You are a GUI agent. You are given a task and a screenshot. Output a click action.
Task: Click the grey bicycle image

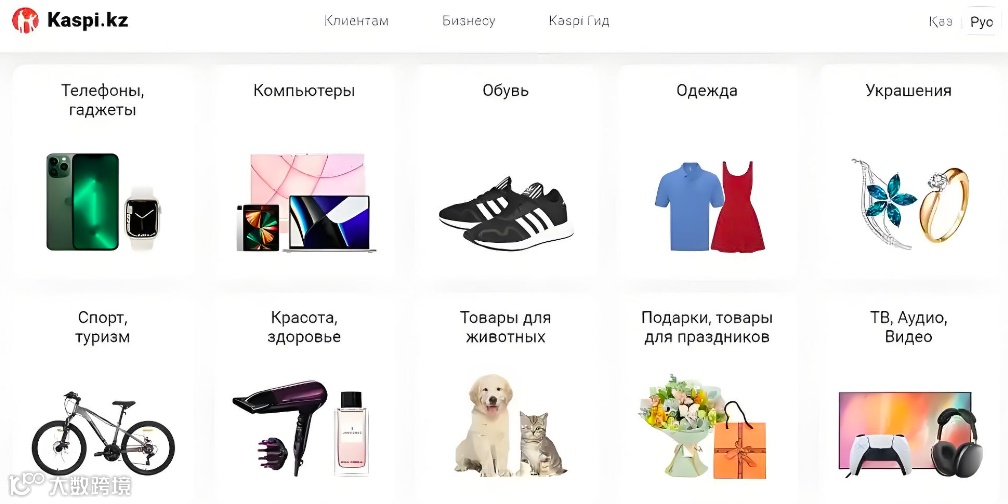point(103,433)
